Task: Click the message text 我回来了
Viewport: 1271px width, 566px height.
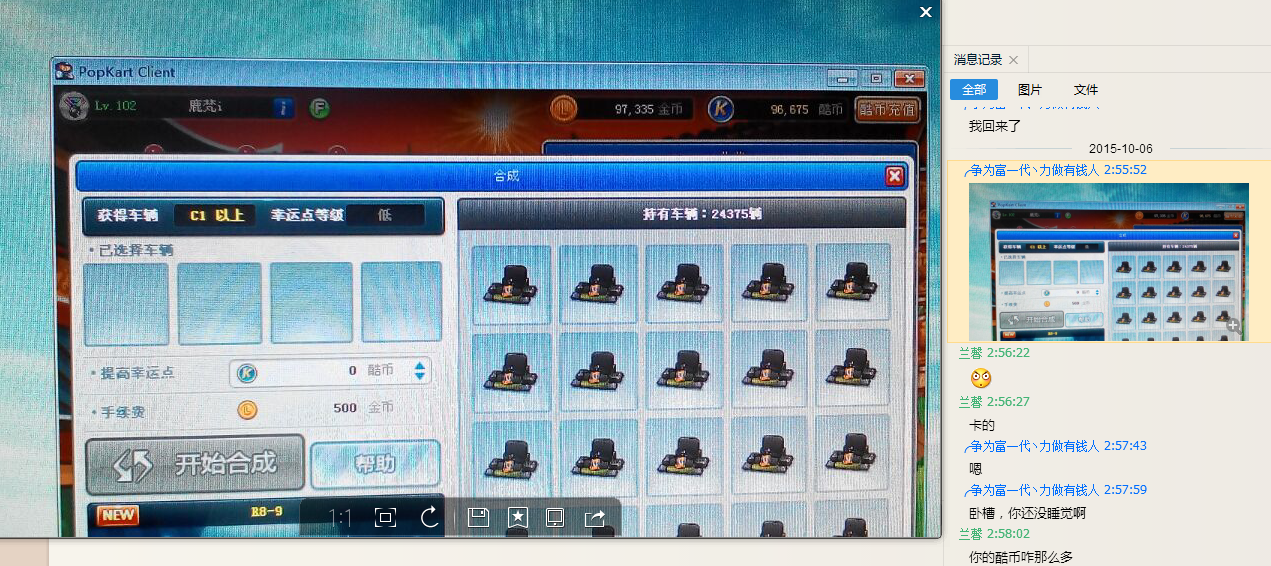Action: coord(995,127)
